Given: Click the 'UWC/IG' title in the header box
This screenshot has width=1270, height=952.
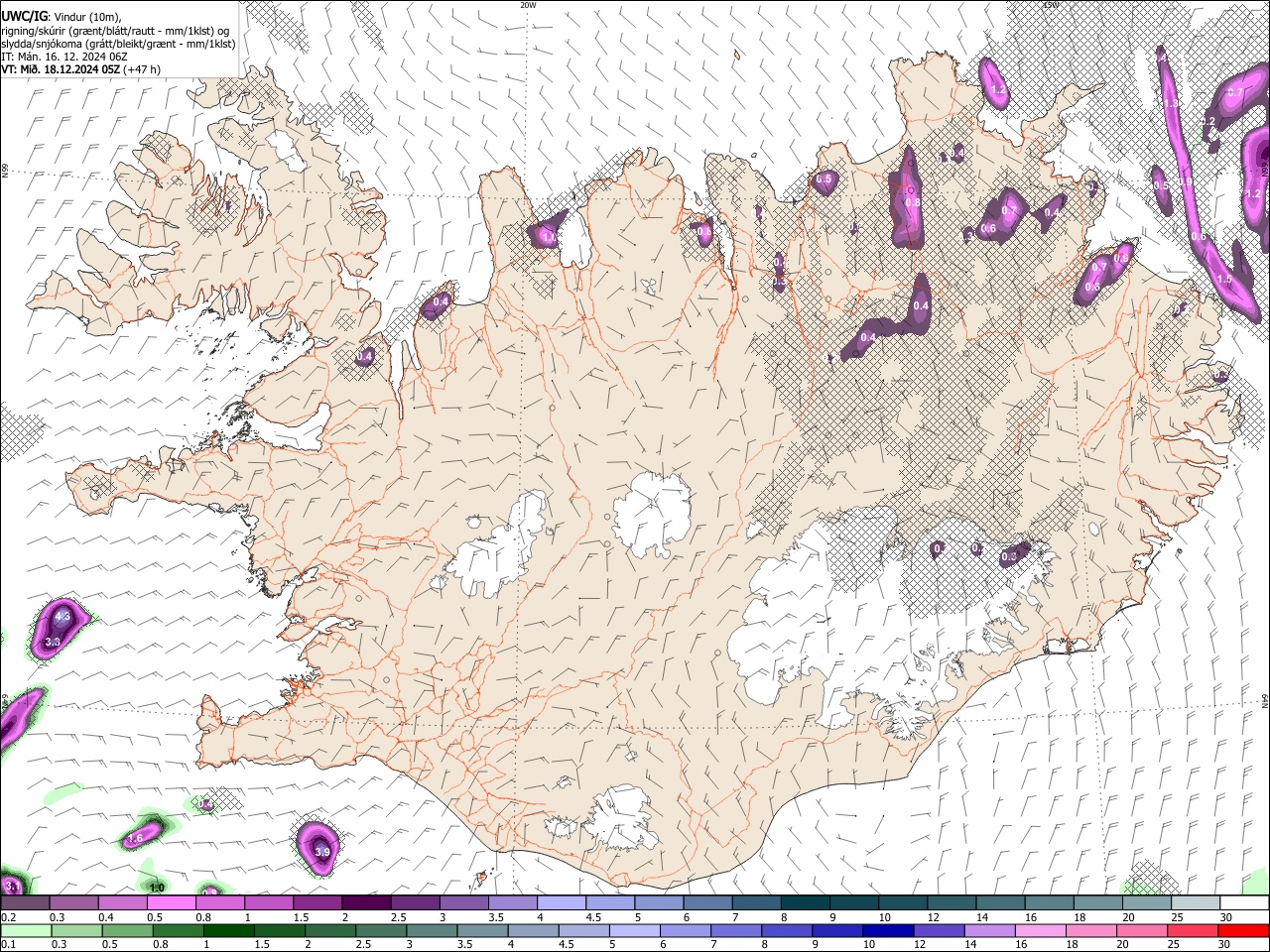Looking at the screenshot, I should 23,16.
